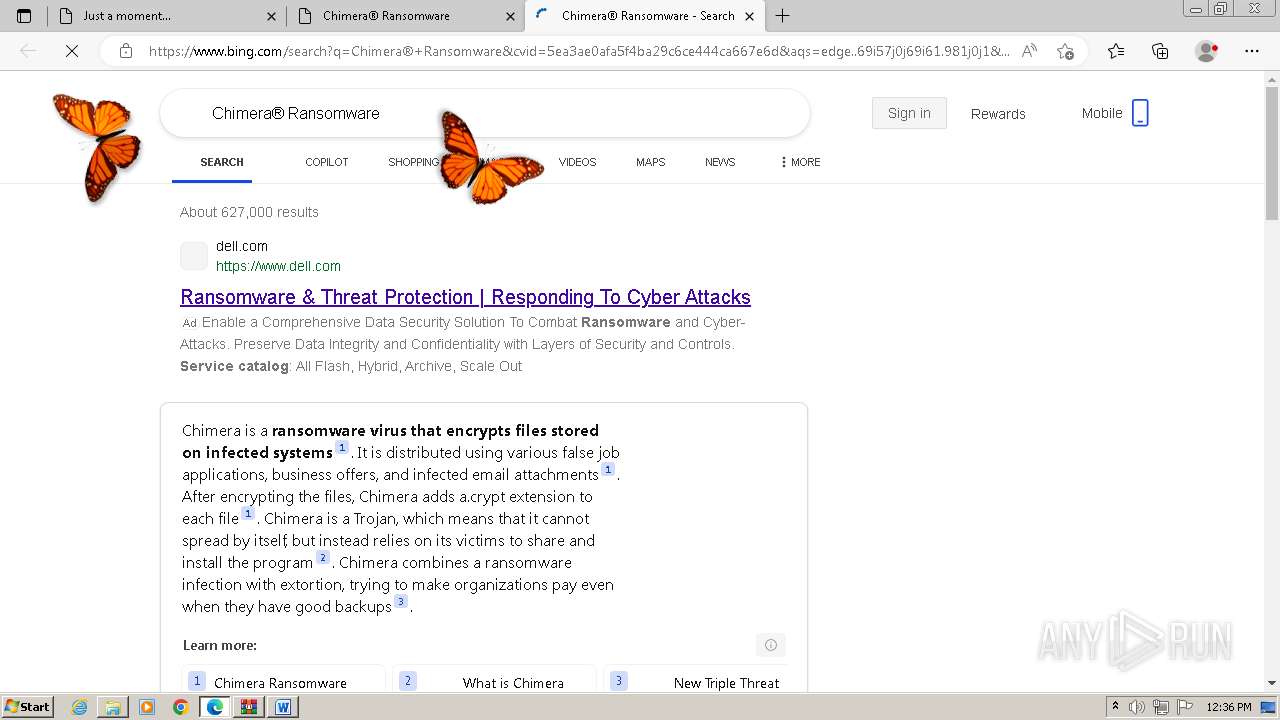The height and width of the screenshot is (720, 1280).
Task: Select Microsoft Edge taskbar icon
Action: pyautogui.click(x=215, y=707)
